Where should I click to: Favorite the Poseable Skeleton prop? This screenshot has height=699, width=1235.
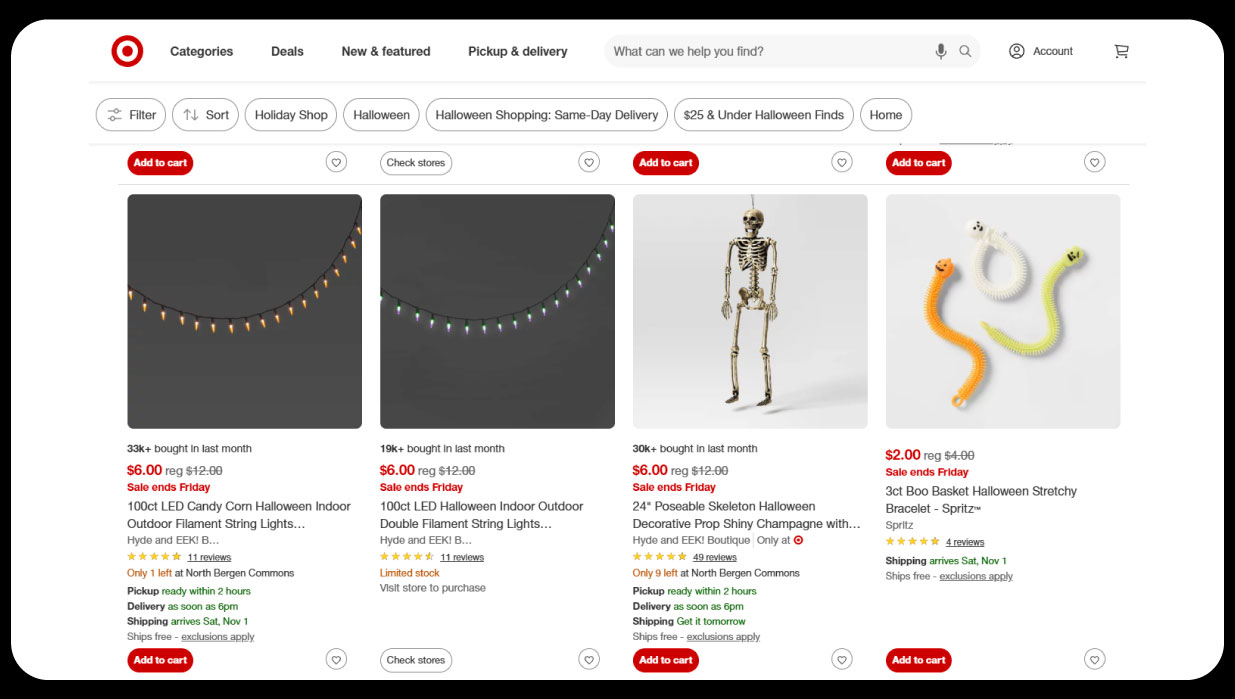coord(842,659)
